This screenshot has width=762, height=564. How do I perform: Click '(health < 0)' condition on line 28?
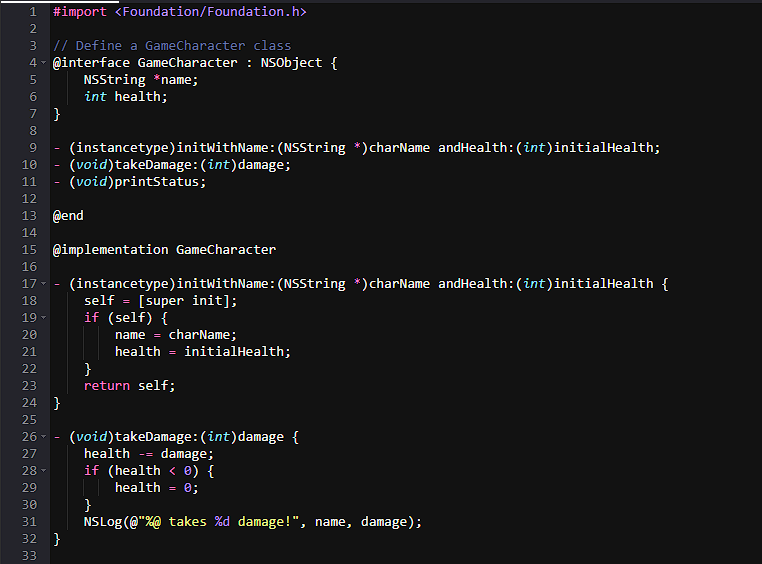point(153,471)
